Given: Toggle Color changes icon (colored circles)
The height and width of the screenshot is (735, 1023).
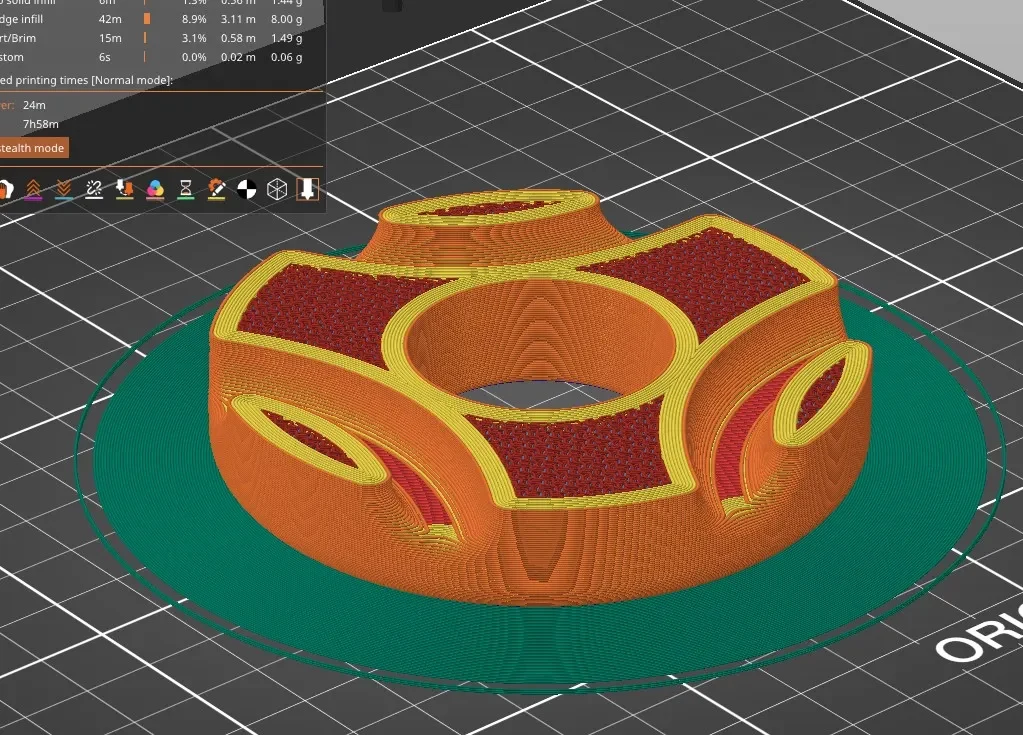Looking at the screenshot, I should click(155, 189).
